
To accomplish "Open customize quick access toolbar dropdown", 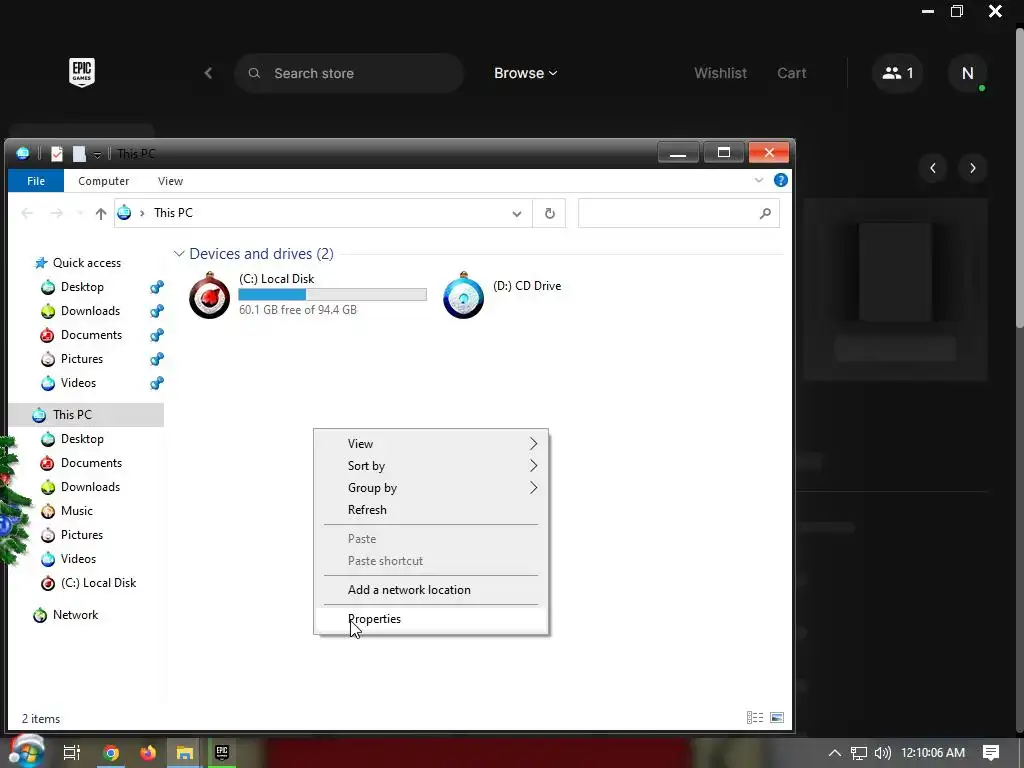I will tap(97, 155).
